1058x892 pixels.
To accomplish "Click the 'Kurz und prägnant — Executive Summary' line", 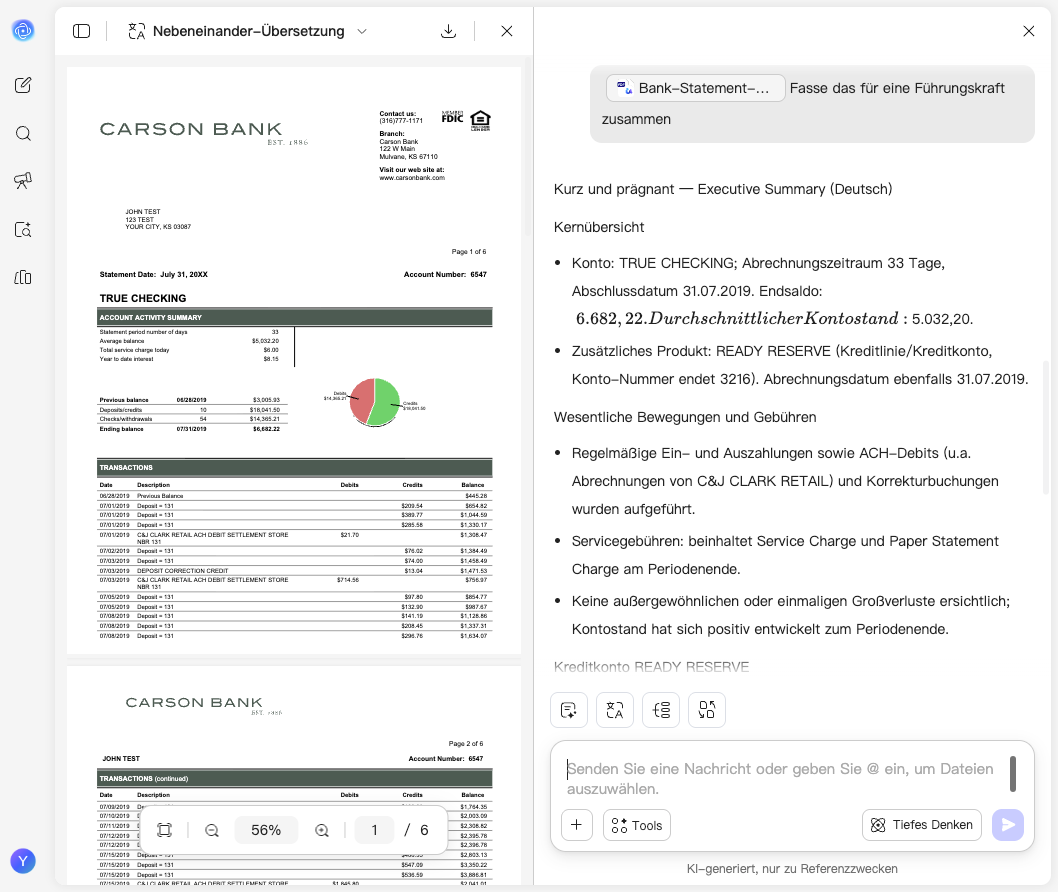I will pos(723,190).
